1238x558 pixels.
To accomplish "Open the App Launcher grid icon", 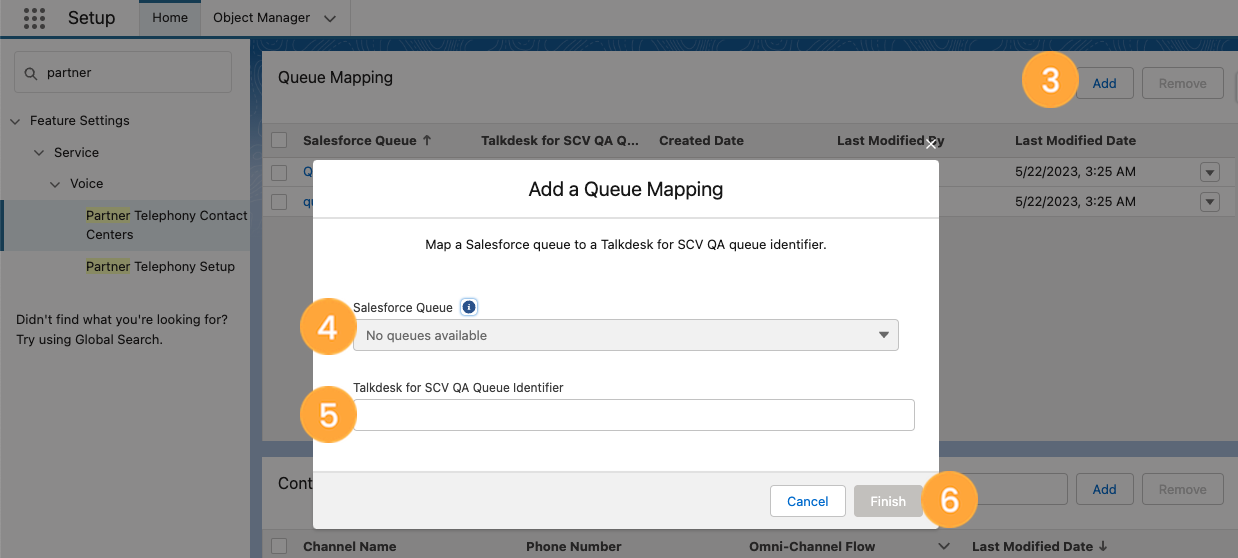I will pos(34,18).
